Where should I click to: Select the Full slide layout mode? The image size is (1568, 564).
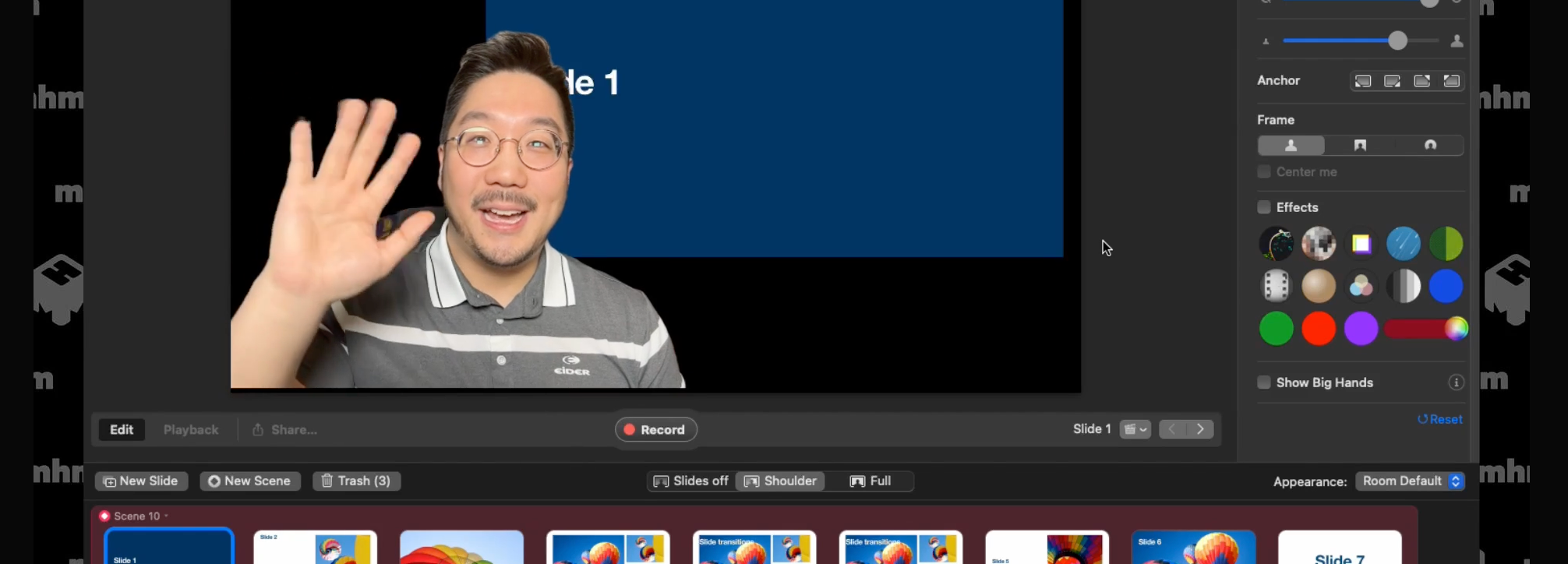(x=871, y=481)
